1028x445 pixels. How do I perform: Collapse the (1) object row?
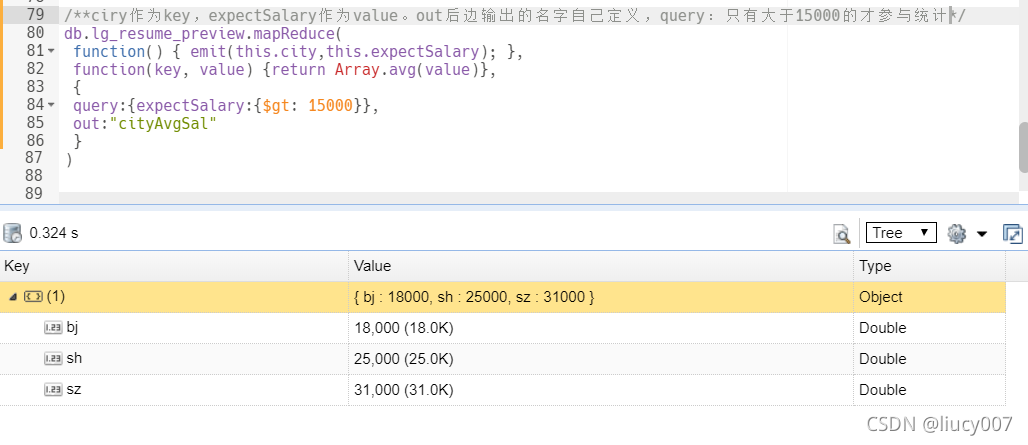[x=13, y=297]
